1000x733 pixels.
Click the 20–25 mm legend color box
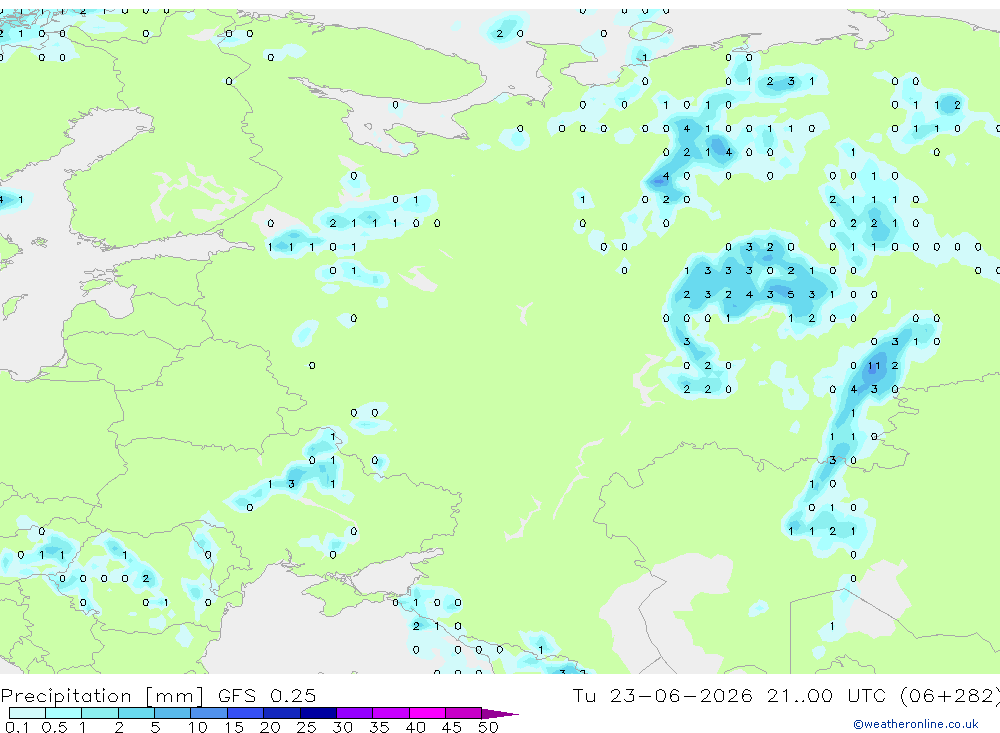[282, 713]
